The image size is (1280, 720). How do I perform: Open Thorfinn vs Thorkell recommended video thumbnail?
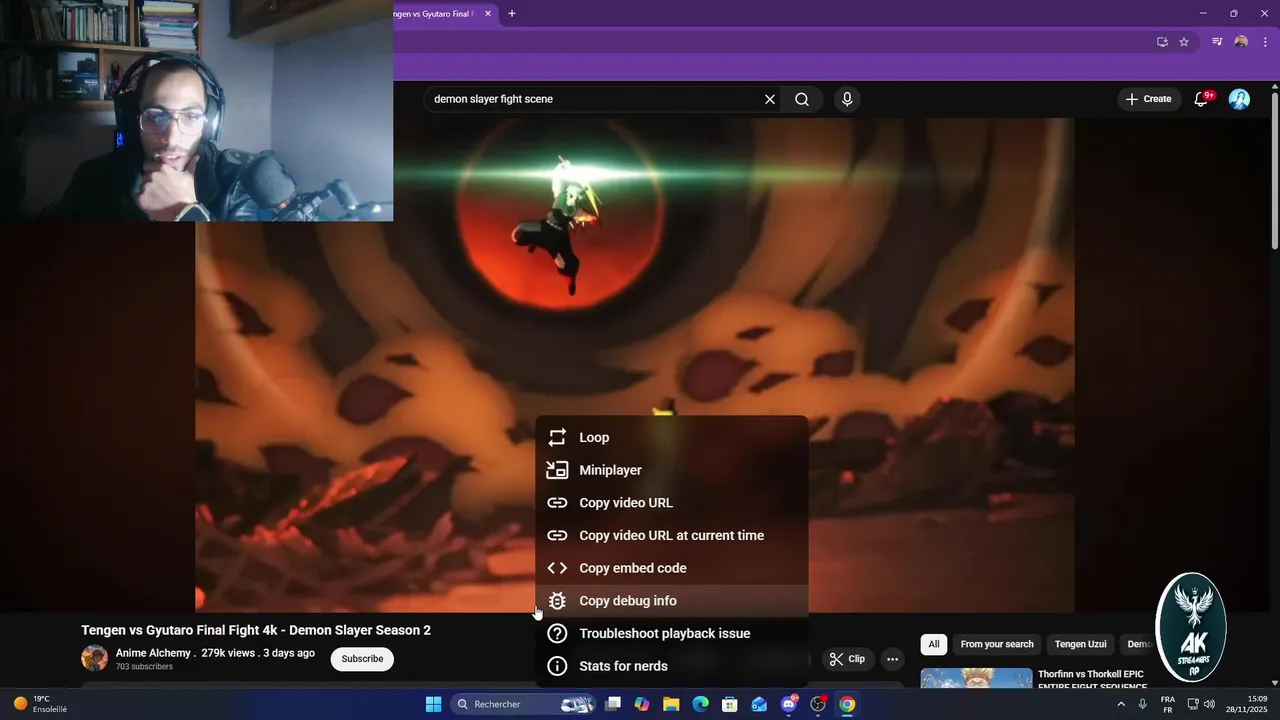(976, 678)
